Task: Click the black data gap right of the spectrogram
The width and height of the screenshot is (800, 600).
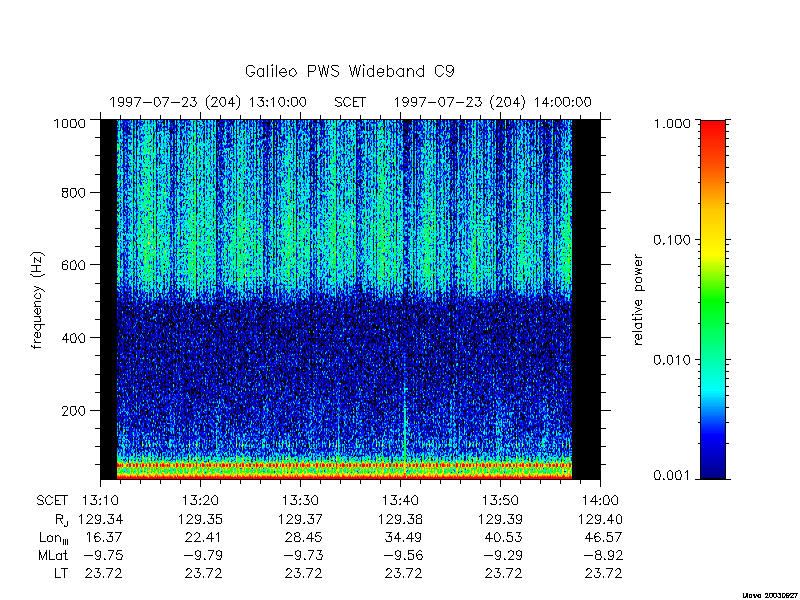Action: (x=586, y=300)
